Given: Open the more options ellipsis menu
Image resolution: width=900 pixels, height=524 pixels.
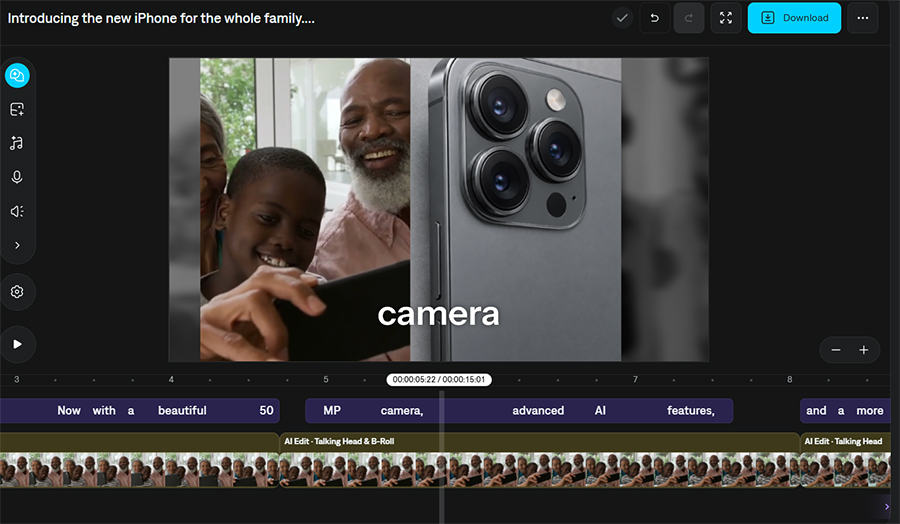Looking at the screenshot, I should (863, 18).
